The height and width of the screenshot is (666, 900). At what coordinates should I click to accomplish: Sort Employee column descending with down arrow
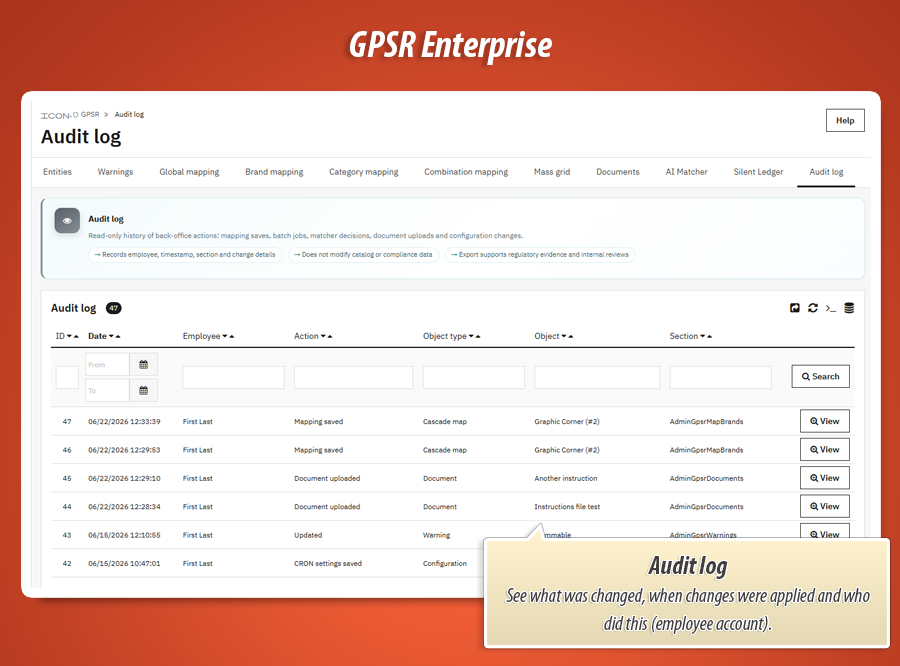[225, 336]
